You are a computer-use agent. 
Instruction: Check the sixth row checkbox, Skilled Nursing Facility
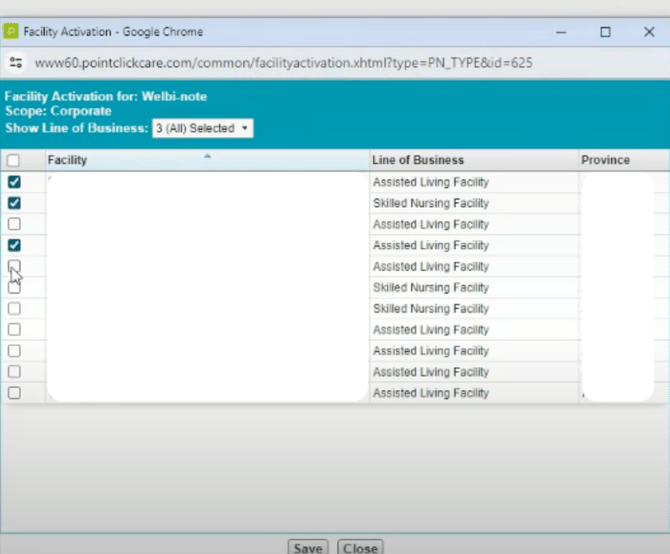pyautogui.click(x=14, y=287)
